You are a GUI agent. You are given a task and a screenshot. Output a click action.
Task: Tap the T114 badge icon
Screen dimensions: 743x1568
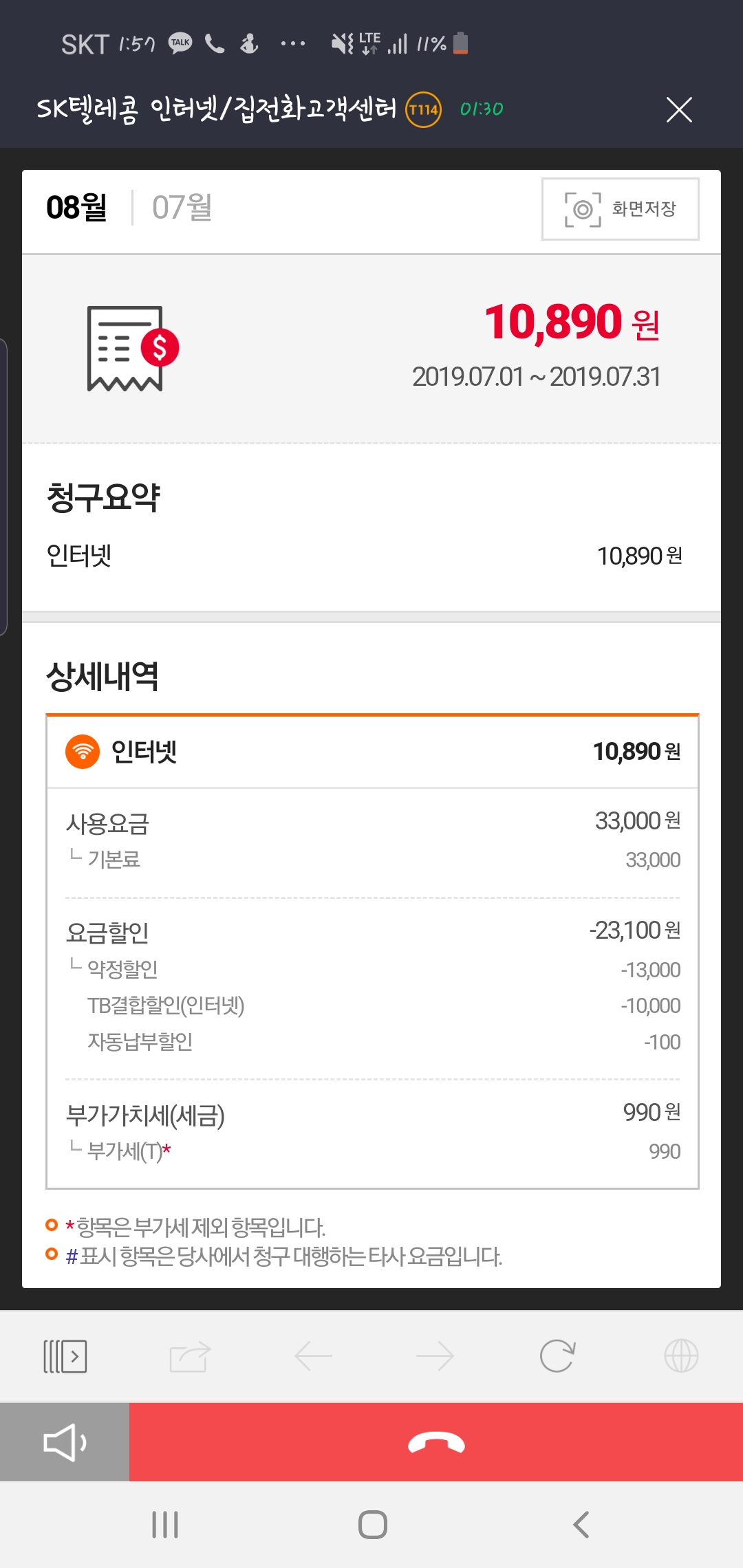423,109
